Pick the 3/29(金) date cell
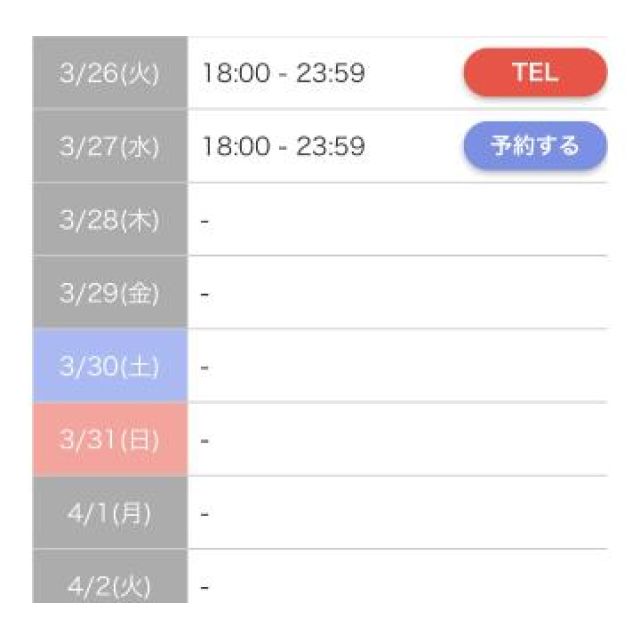The image size is (640, 640). [x=110, y=294]
